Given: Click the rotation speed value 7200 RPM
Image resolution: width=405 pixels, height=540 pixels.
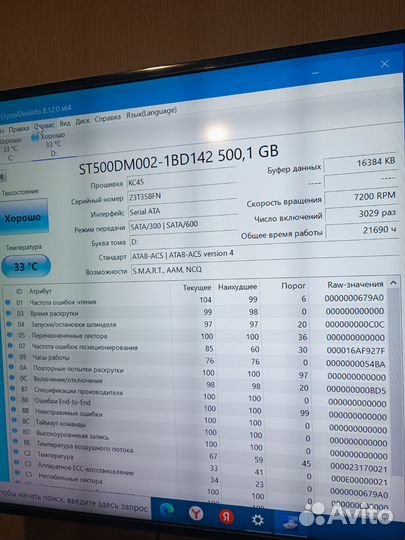Looking at the screenshot, I should click(x=363, y=196).
